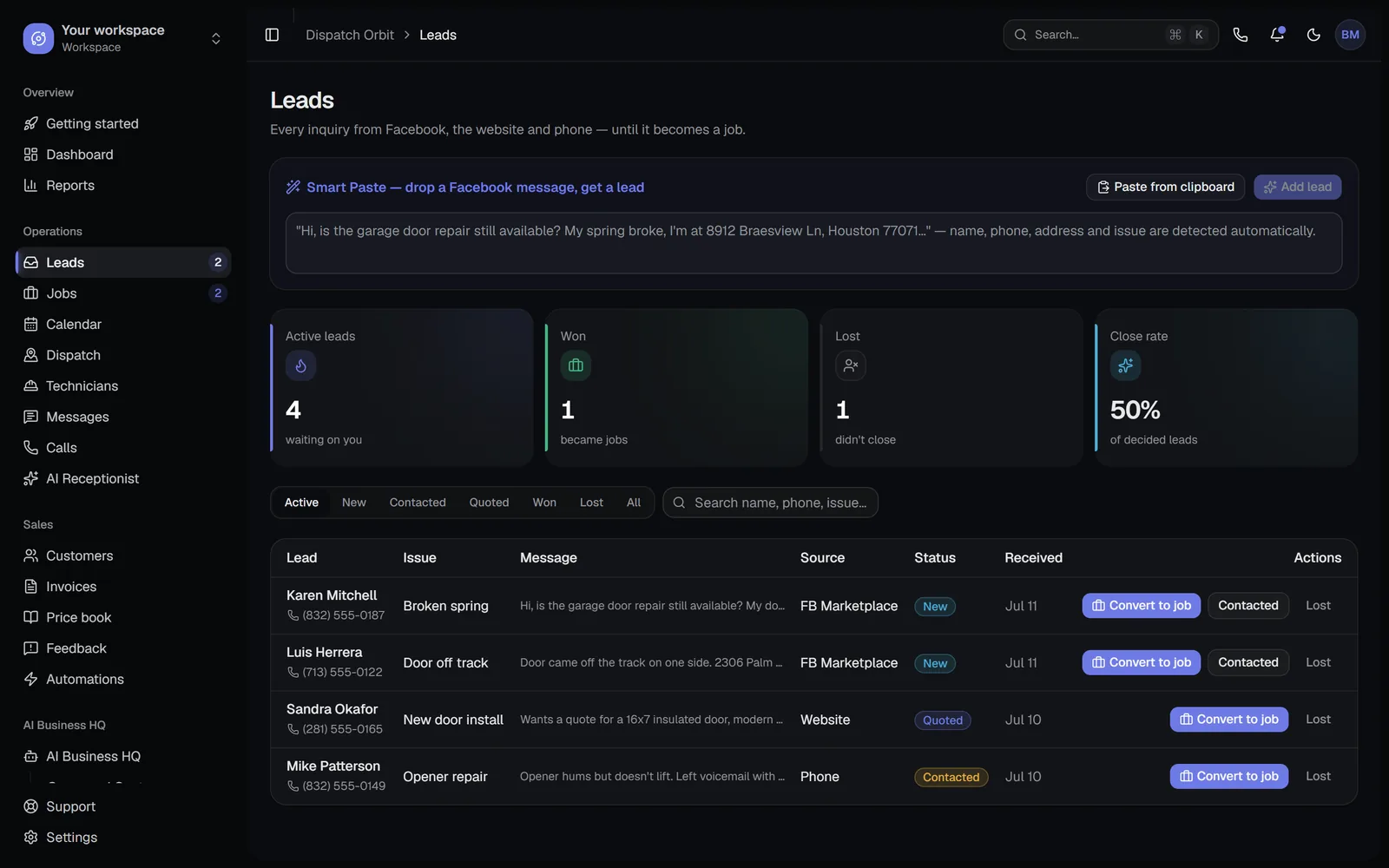Screen dimensions: 1389x868
Task: Click the Feedback sidebar icon
Action: [31, 648]
